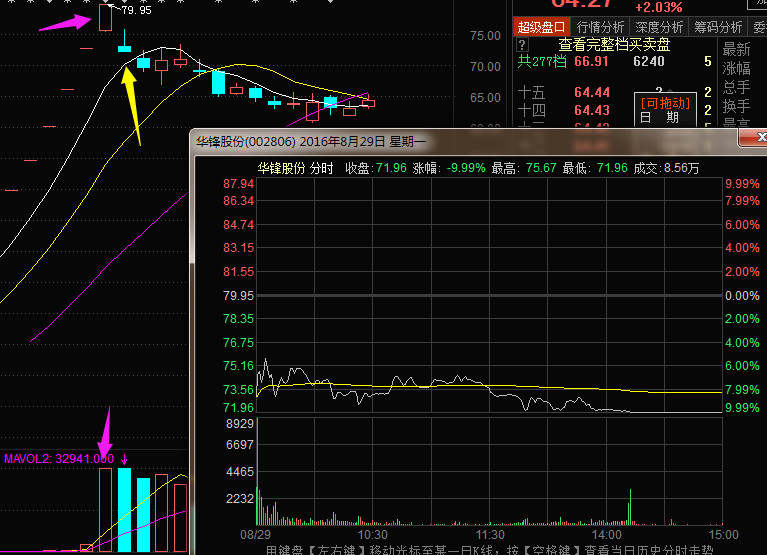Click the +2.03% change value

[x=659, y=7]
